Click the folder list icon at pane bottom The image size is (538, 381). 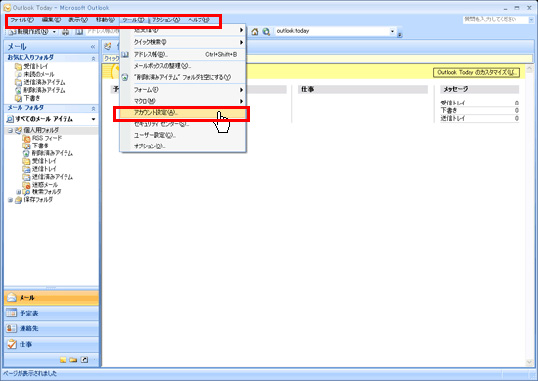73,360
